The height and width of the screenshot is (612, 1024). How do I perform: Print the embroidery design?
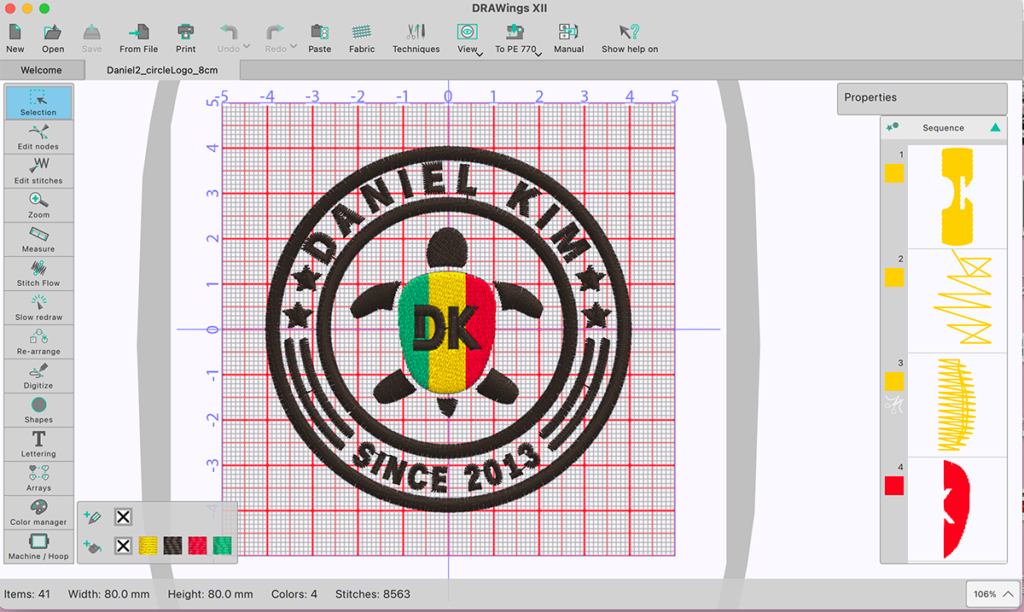click(x=185, y=38)
